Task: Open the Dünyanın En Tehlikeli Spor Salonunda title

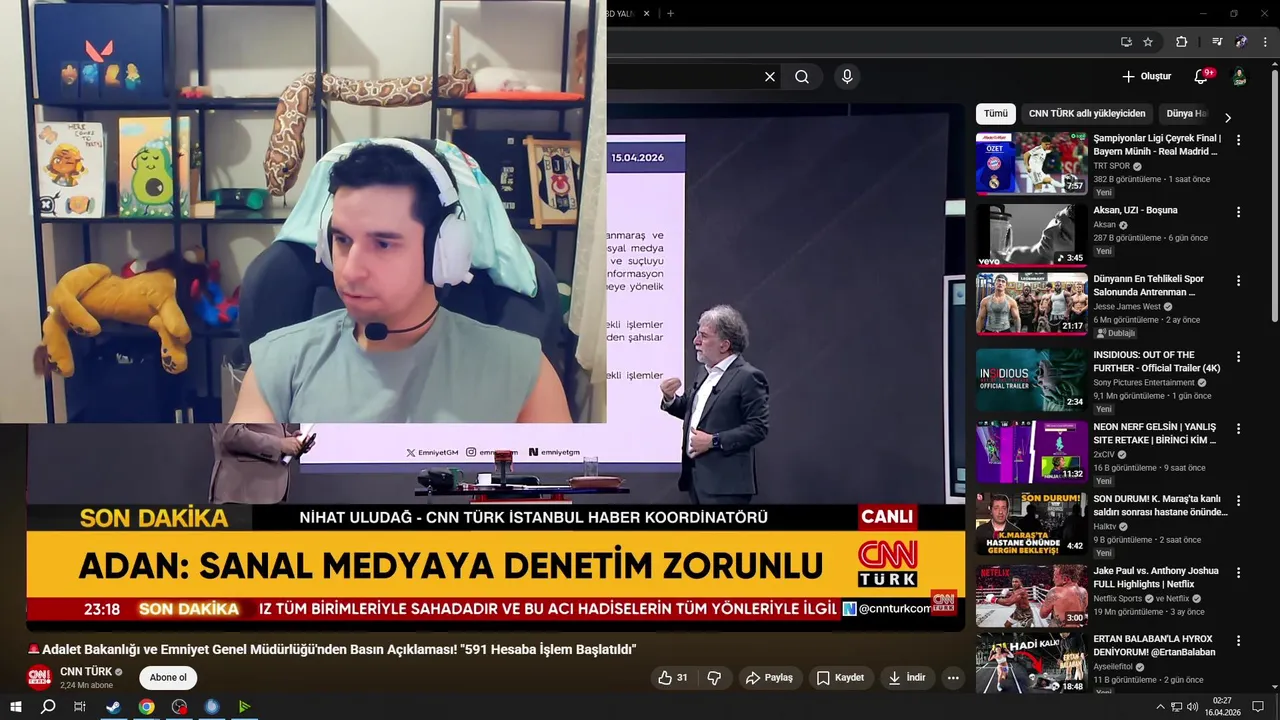Action: 1149,285
